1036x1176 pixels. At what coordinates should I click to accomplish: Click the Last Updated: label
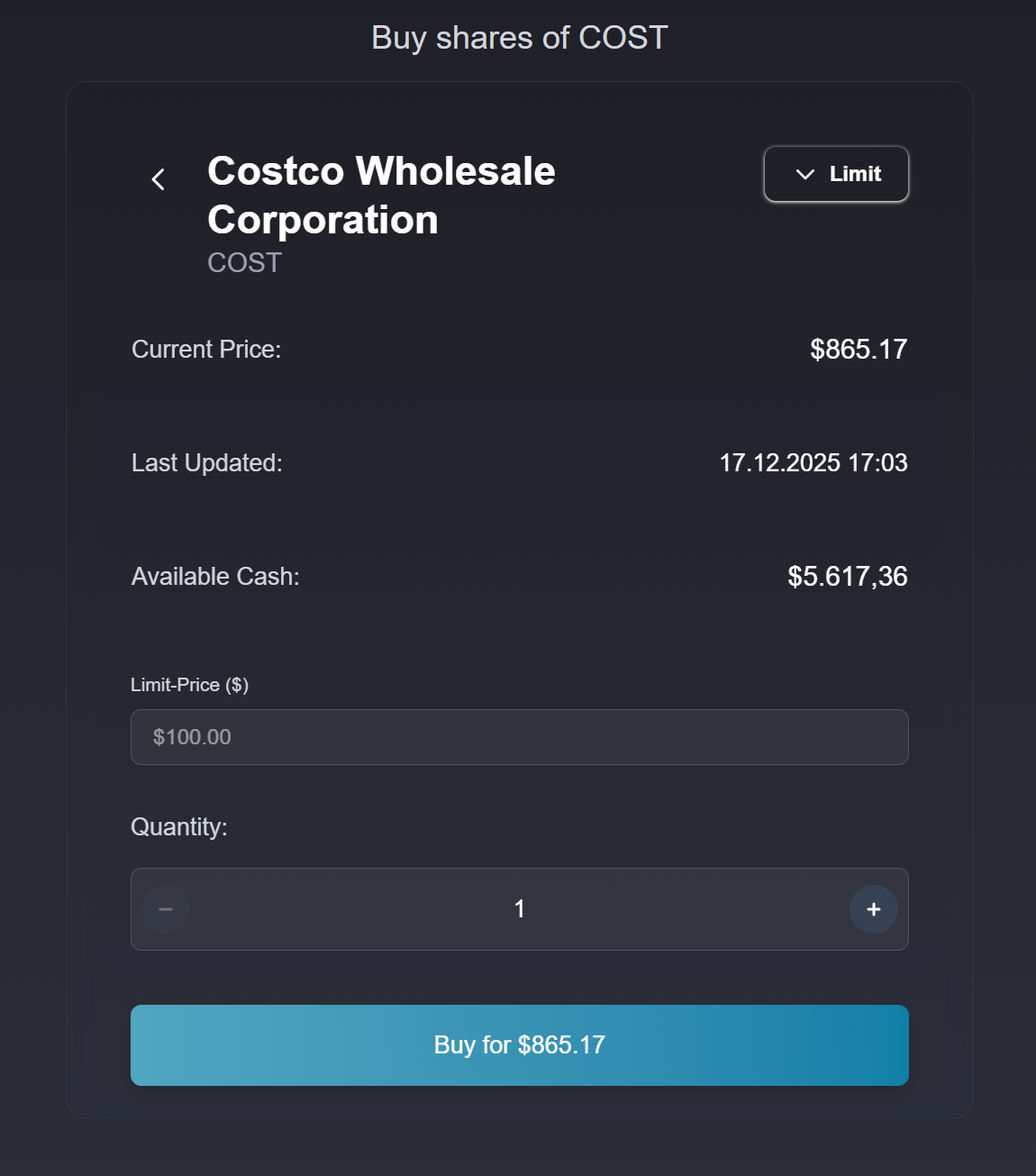click(207, 463)
